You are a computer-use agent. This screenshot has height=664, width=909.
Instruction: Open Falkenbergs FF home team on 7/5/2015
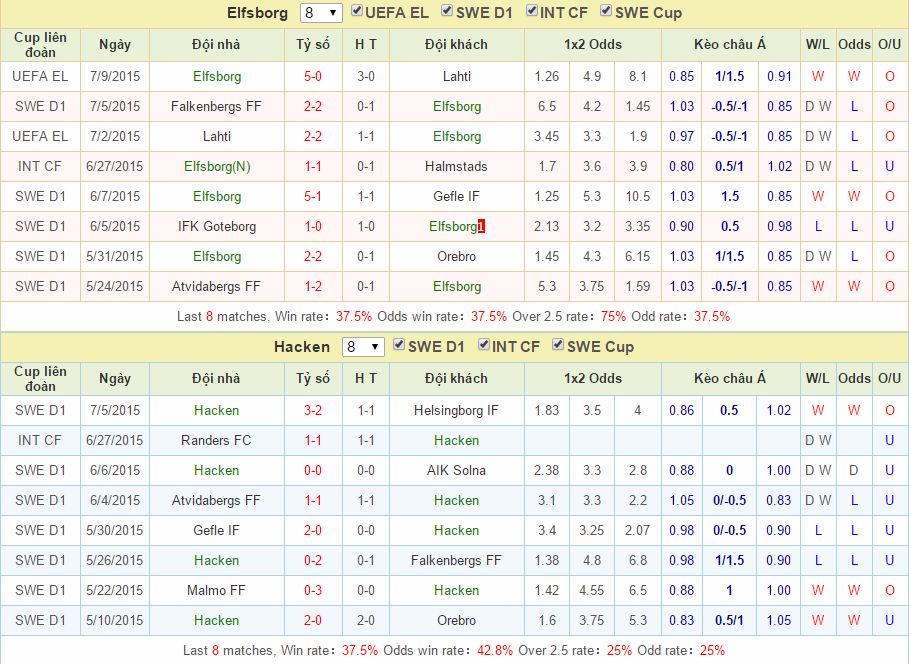coord(216,107)
